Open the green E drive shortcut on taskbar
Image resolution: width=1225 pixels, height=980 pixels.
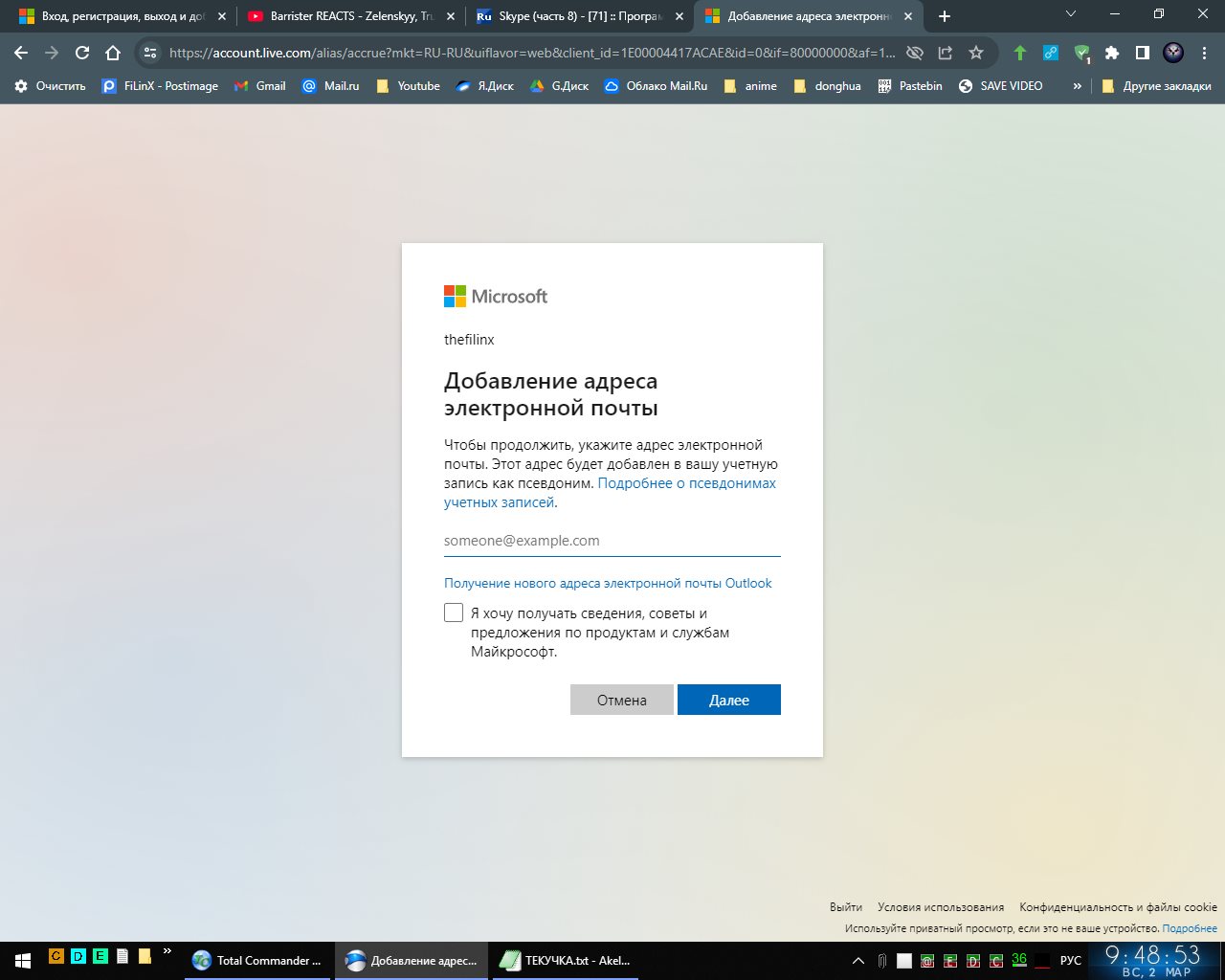click(x=100, y=955)
